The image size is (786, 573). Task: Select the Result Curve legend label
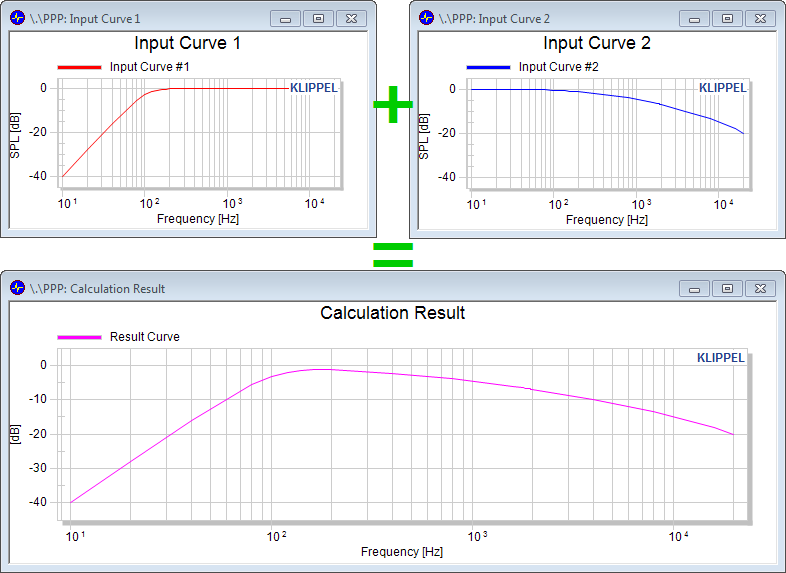click(x=144, y=337)
